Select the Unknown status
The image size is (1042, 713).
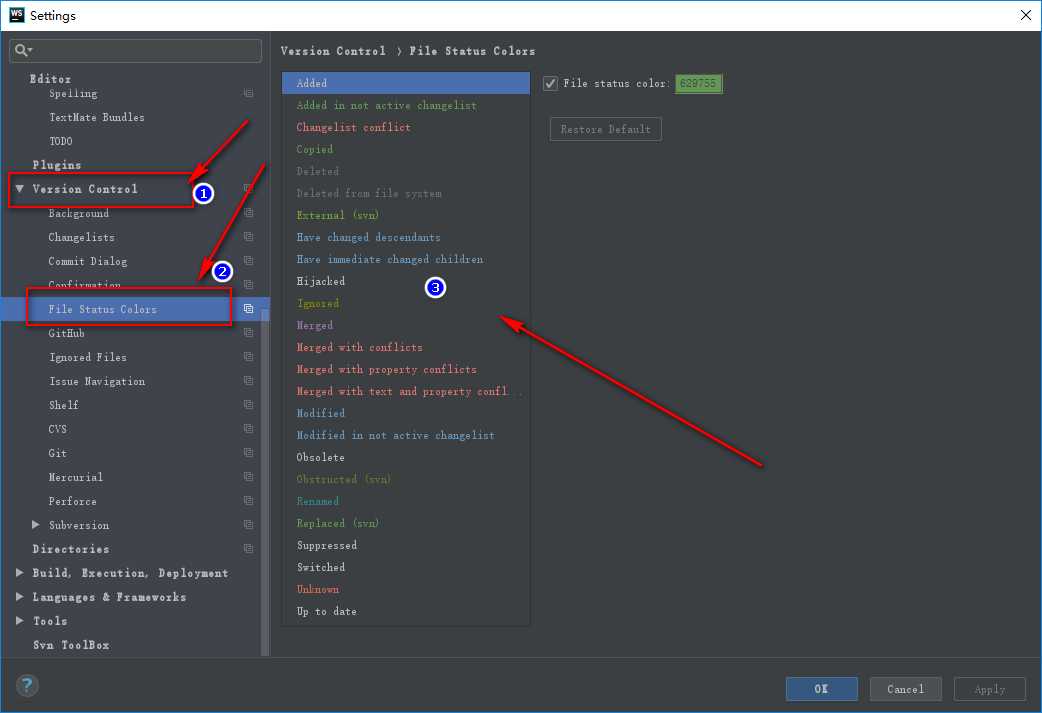[406, 589]
